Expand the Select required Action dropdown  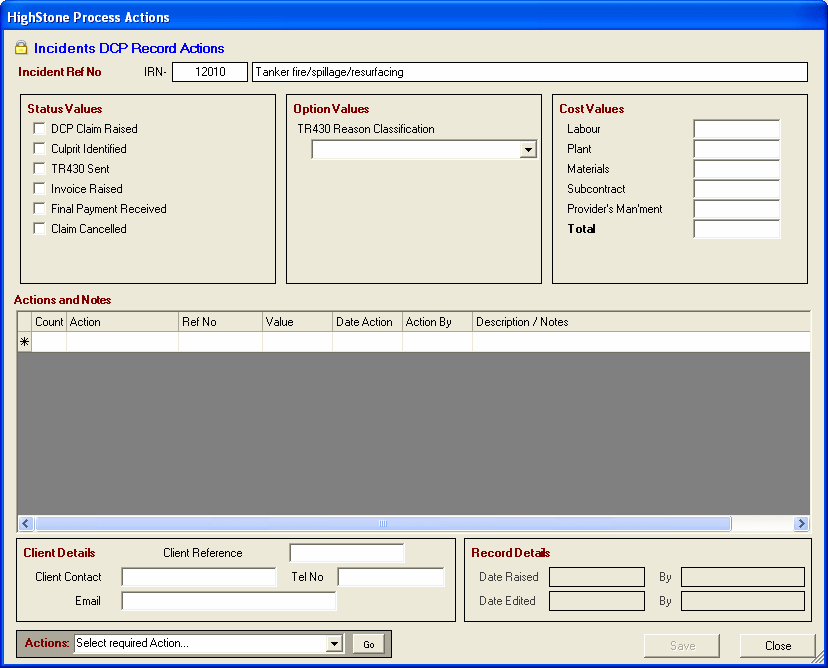click(334, 644)
